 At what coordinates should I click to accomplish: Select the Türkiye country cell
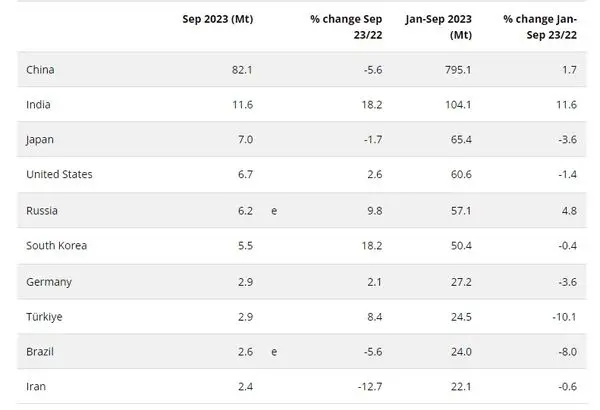pos(46,318)
